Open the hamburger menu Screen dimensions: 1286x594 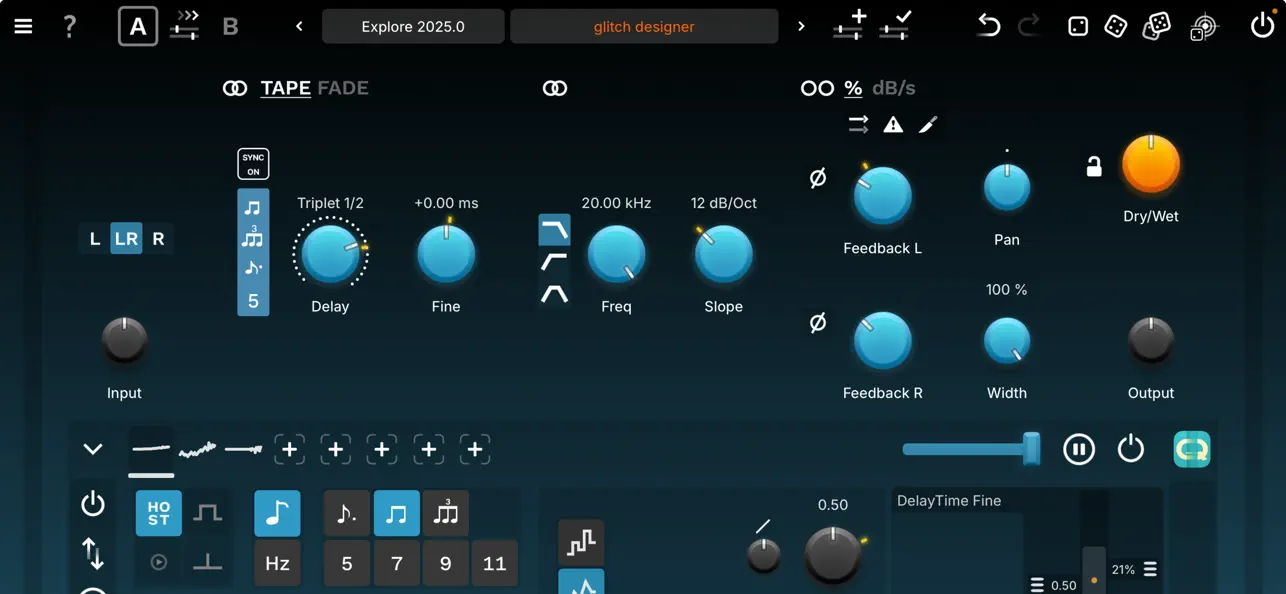[23, 26]
